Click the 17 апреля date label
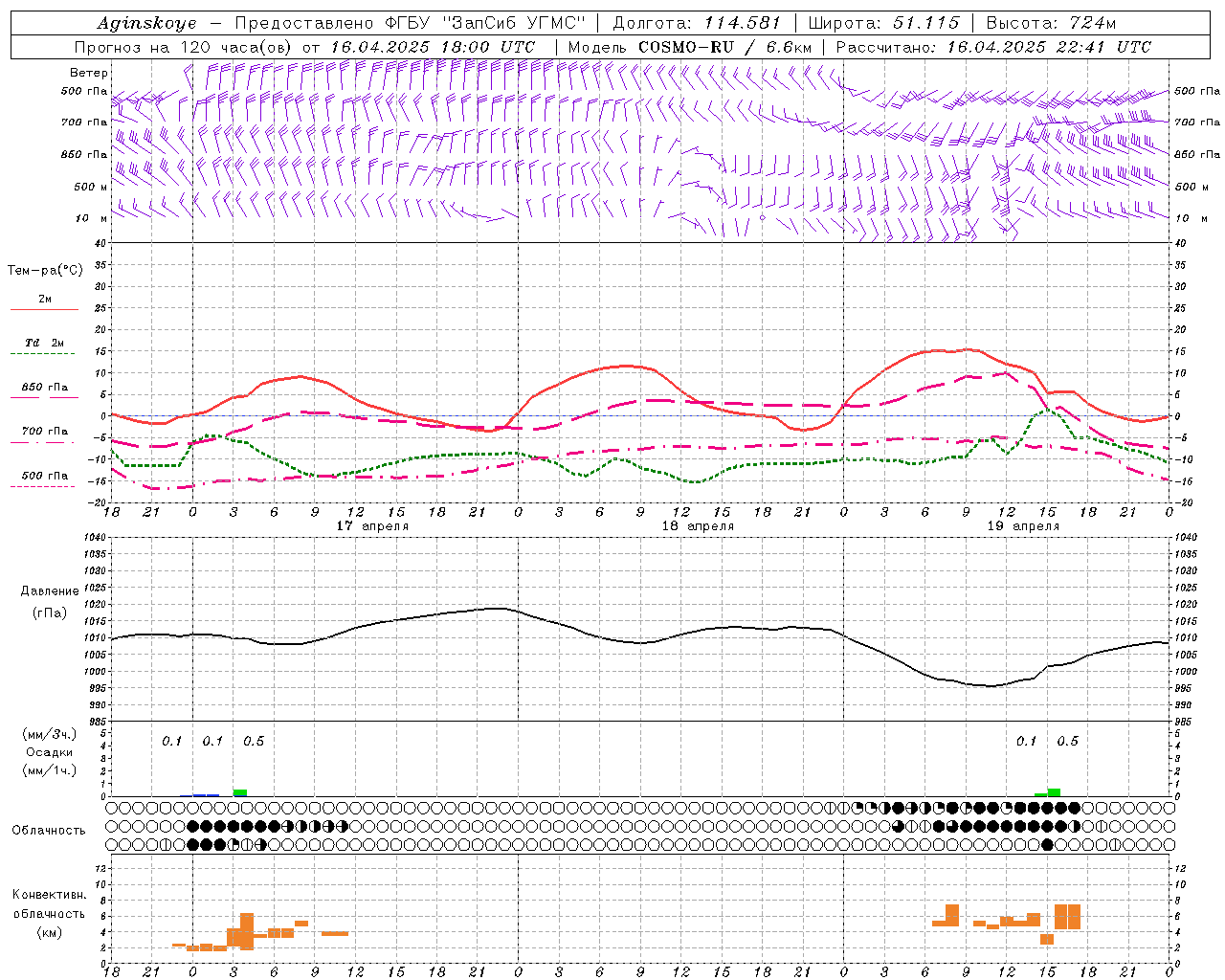The image size is (1225, 980). [x=372, y=526]
